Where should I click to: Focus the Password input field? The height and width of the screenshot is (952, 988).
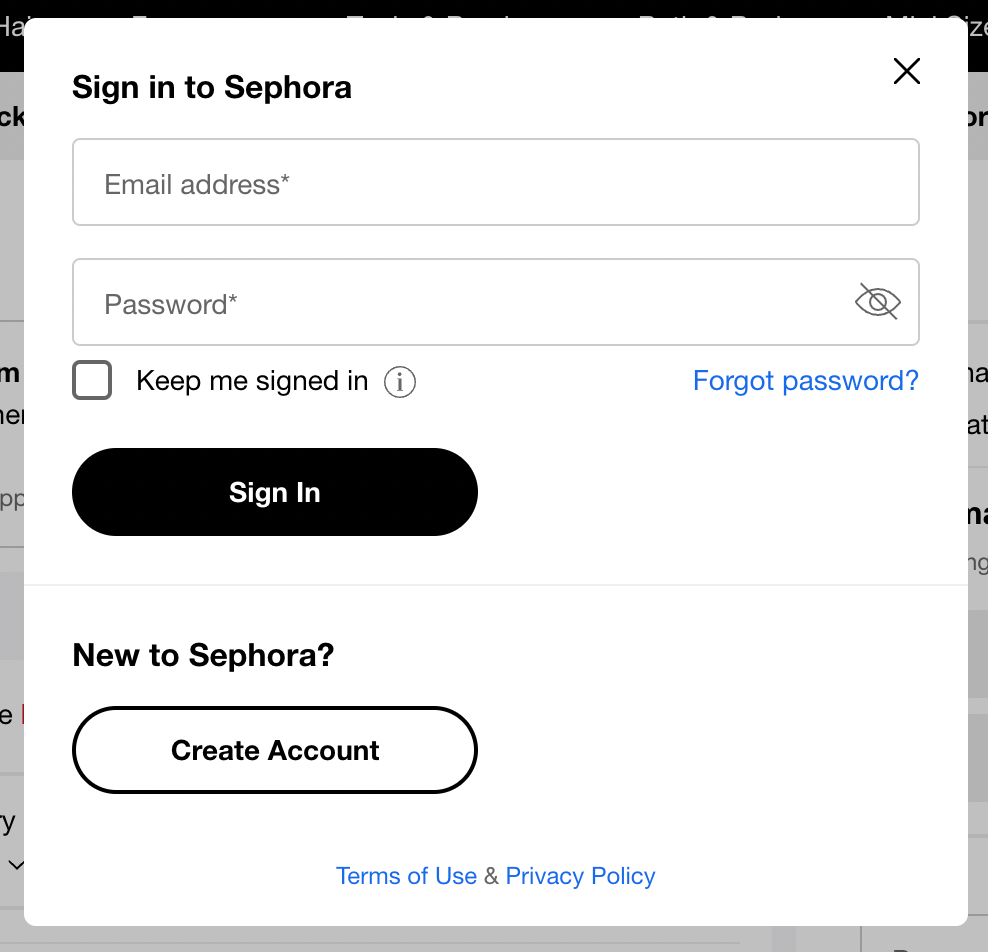click(x=496, y=302)
